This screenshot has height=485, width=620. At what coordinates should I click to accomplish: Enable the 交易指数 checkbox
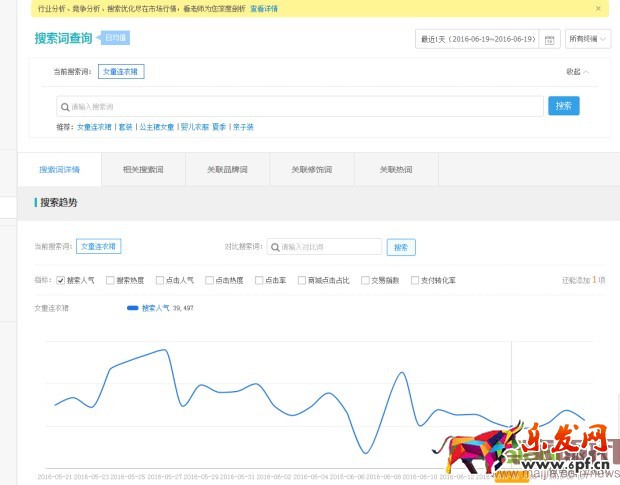(x=365, y=280)
